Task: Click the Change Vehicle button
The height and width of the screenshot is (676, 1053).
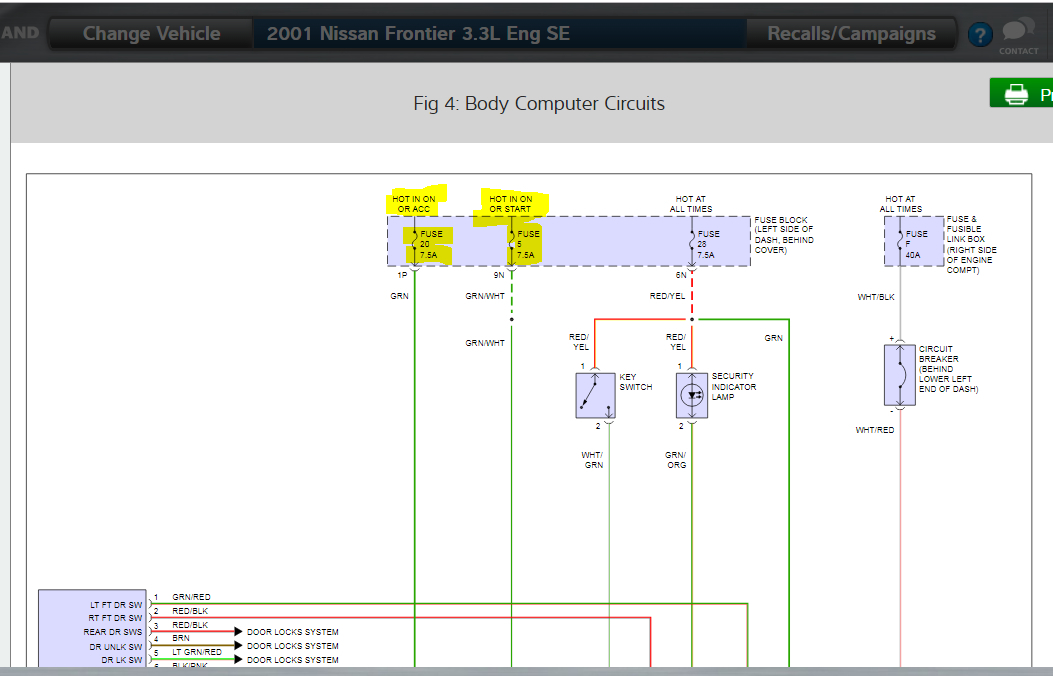Action: 152,34
